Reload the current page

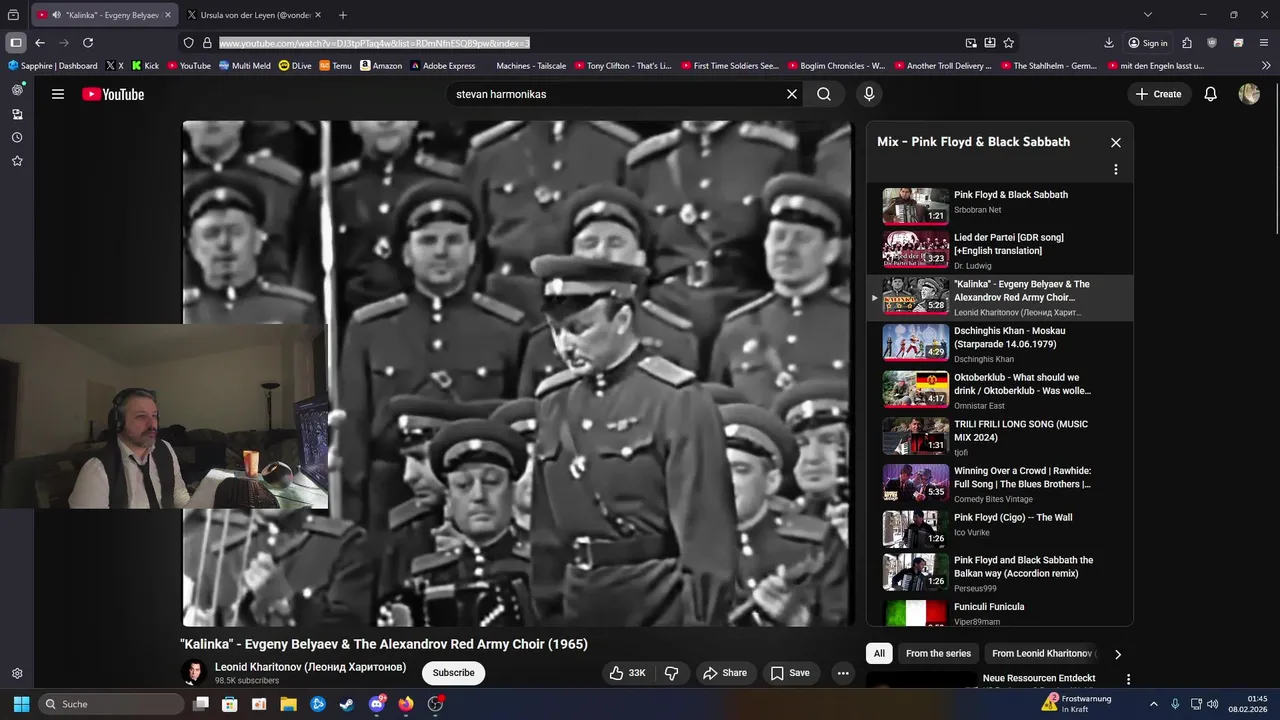(x=88, y=43)
